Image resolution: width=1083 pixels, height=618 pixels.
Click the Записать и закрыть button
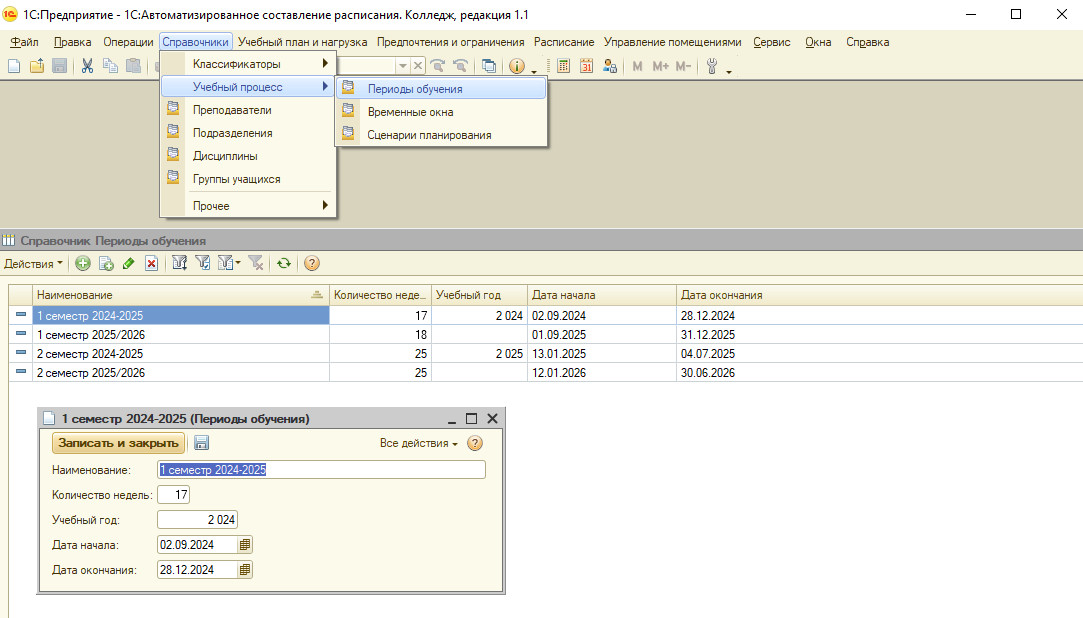(119, 443)
